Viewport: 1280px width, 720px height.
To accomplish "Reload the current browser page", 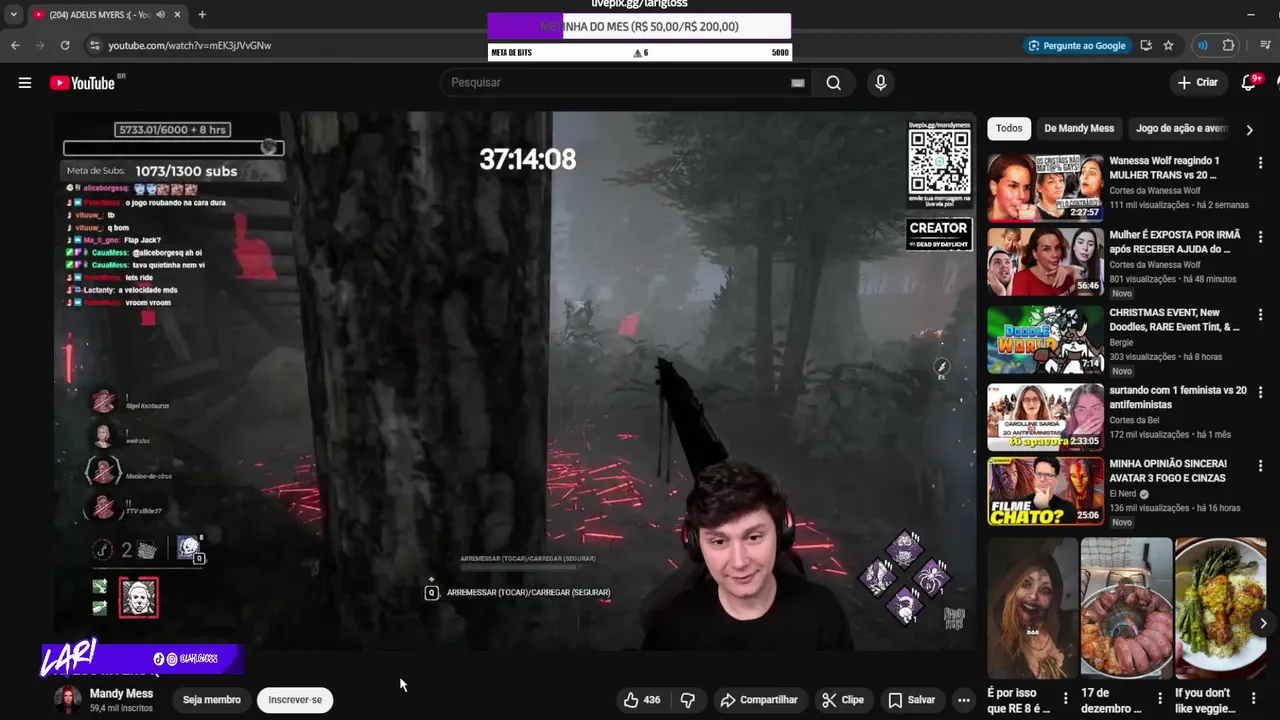I will [x=65, y=45].
